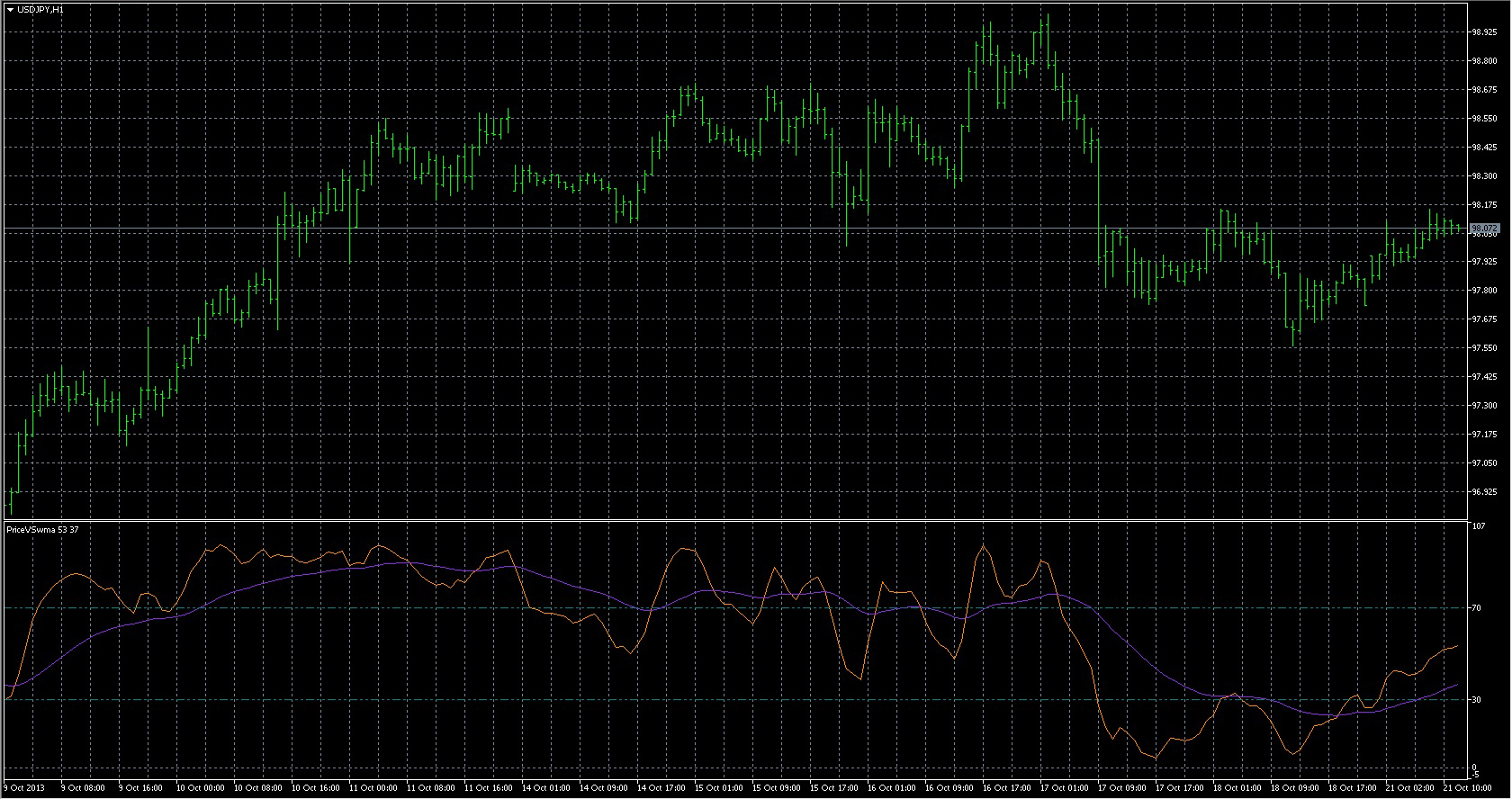The width and height of the screenshot is (1512, 799).
Task: Select the 10 Oct 08:00 time label
Action: [258, 788]
